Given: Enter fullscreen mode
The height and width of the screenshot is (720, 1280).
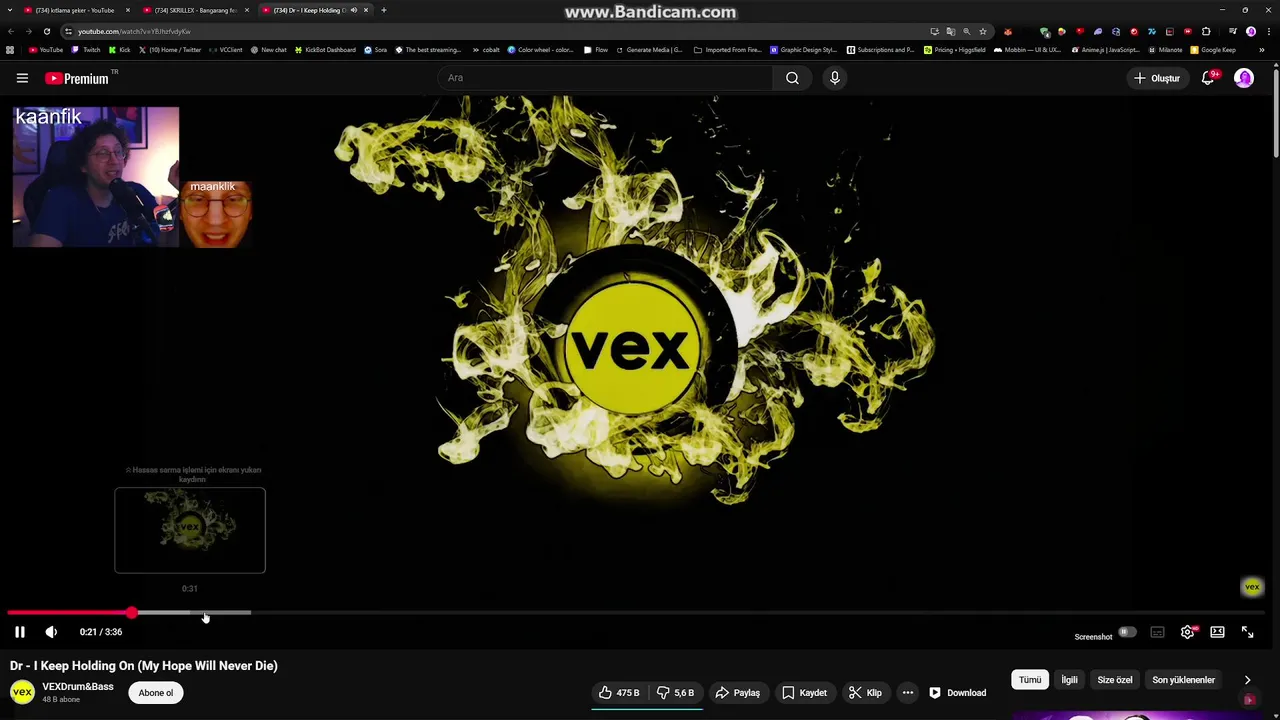Looking at the screenshot, I should [x=1247, y=632].
